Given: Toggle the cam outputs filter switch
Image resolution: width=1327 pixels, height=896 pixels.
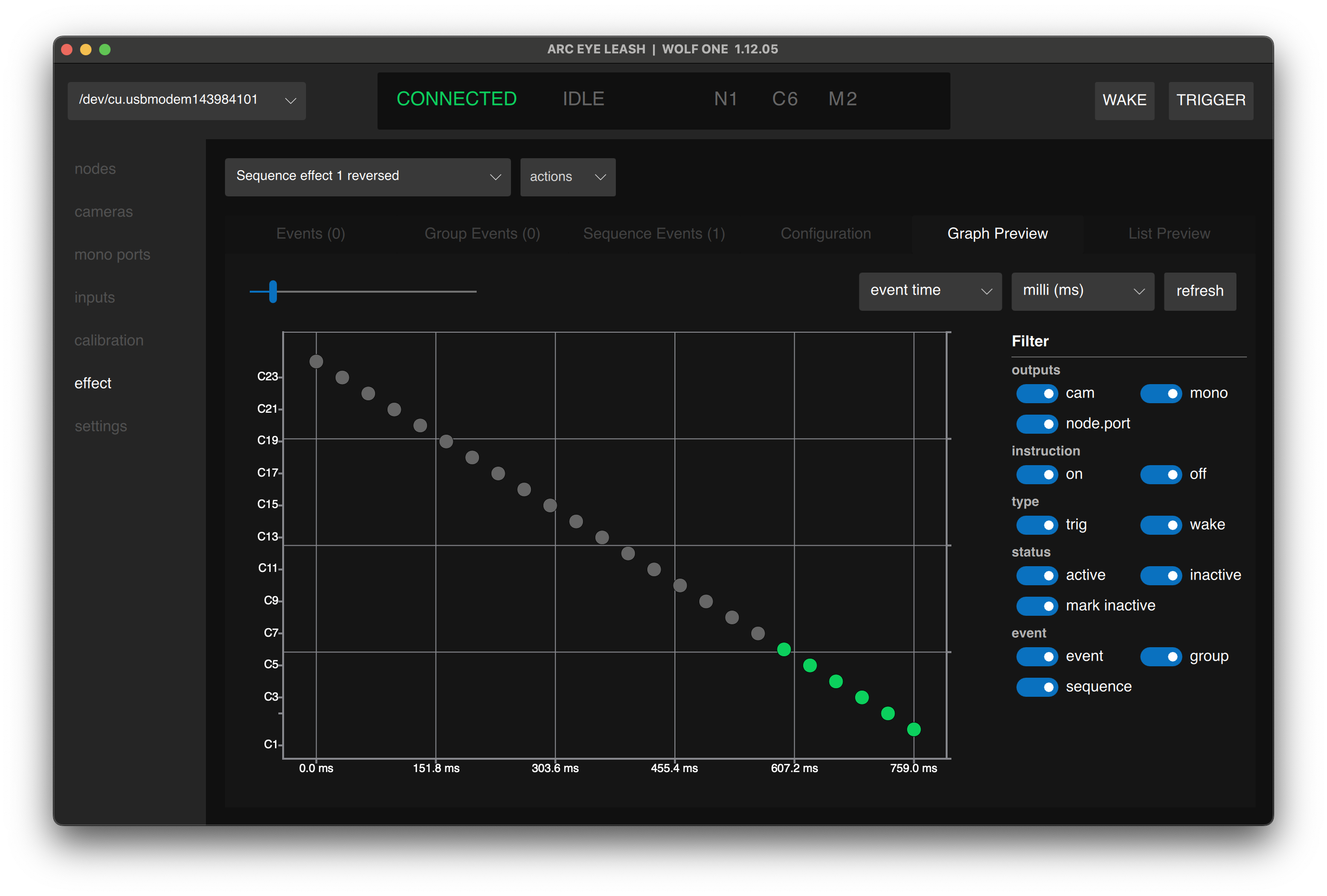Looking at the screenshot, I should (x=1037, y=394).
